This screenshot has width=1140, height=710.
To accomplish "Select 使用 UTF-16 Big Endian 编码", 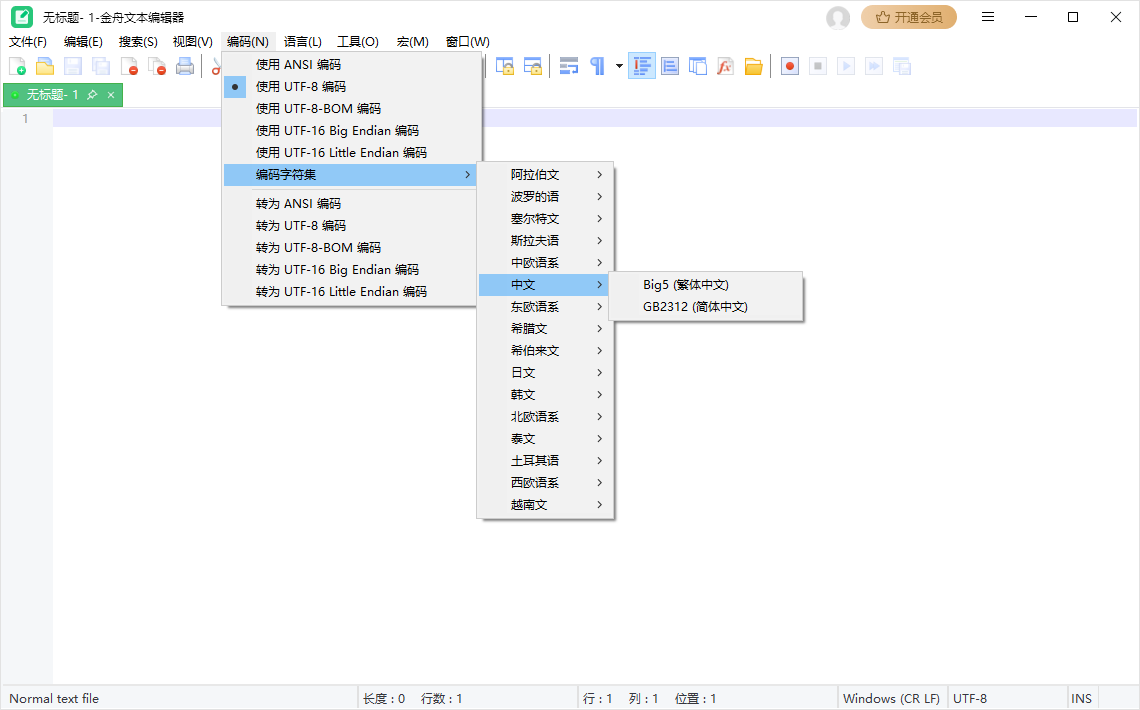I will (350, 131).
